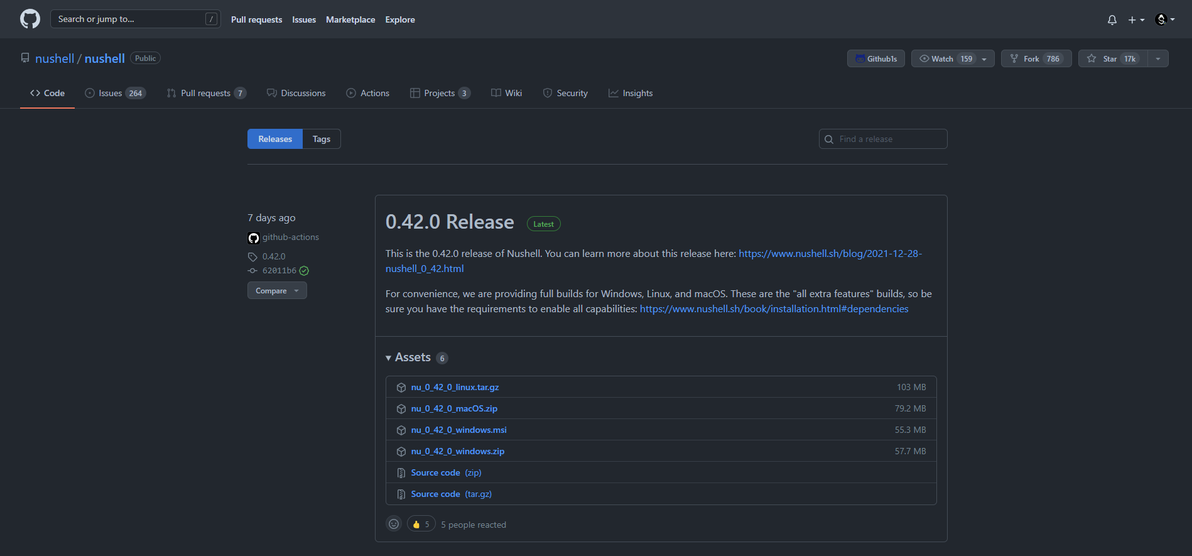Screen dimensions: 1192x556
Task: Click the green verified commit checkmark
Action: point(304,271)
